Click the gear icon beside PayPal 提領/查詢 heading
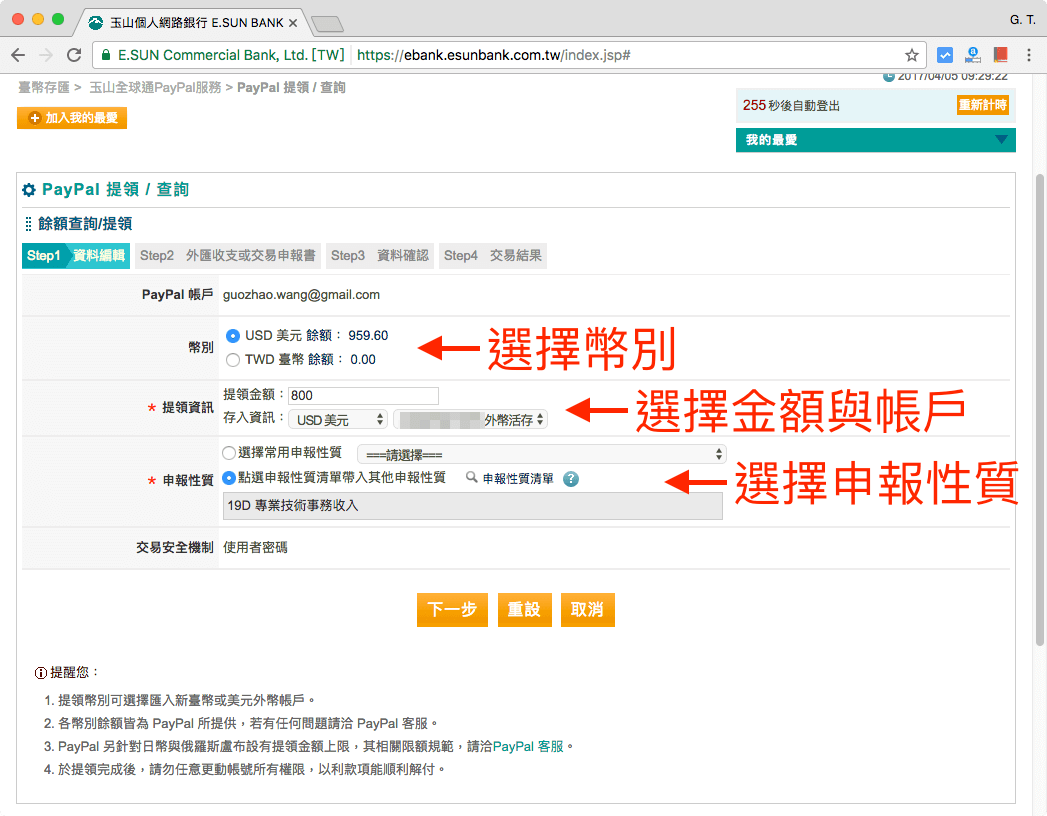1047x816 pixels. (x=31, y=189)
